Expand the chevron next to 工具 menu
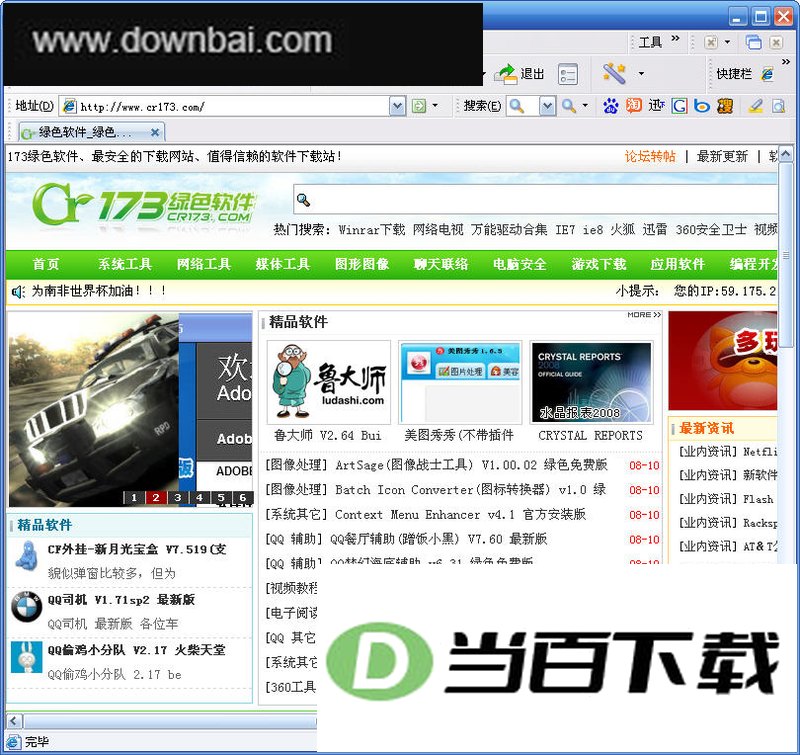Image resolution: width=800 pixels, height=755 pixels. [675, 38]
